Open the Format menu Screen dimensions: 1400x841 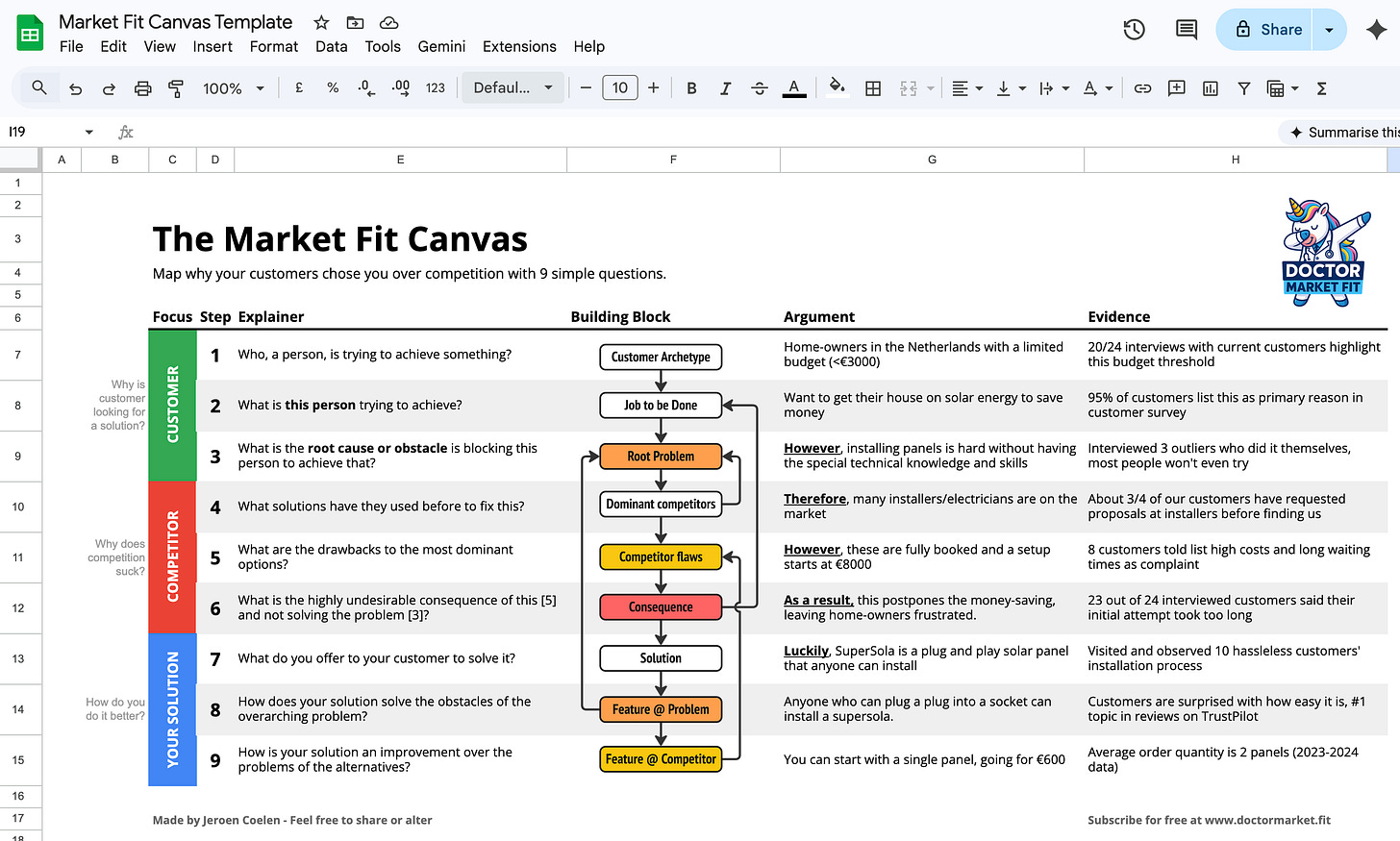pos(274,46)
